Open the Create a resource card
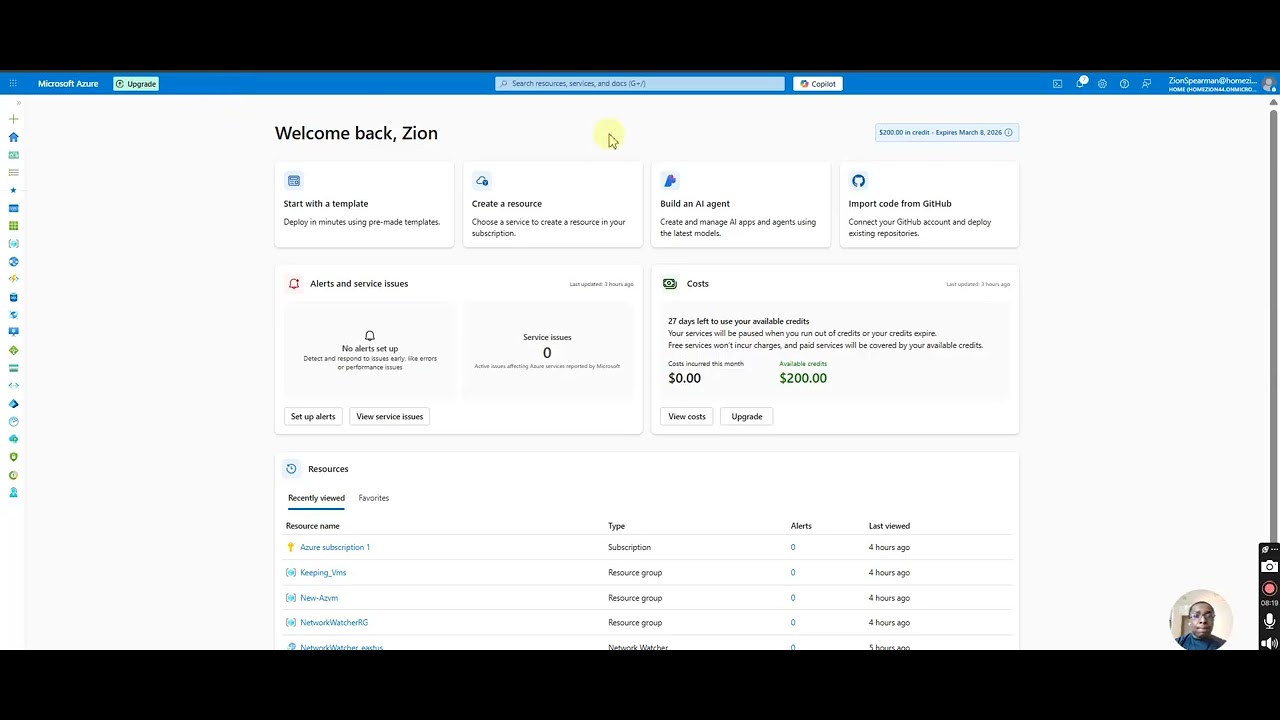Image resolution: width=1280 pixels, height=720 pixels. (552, 204)
